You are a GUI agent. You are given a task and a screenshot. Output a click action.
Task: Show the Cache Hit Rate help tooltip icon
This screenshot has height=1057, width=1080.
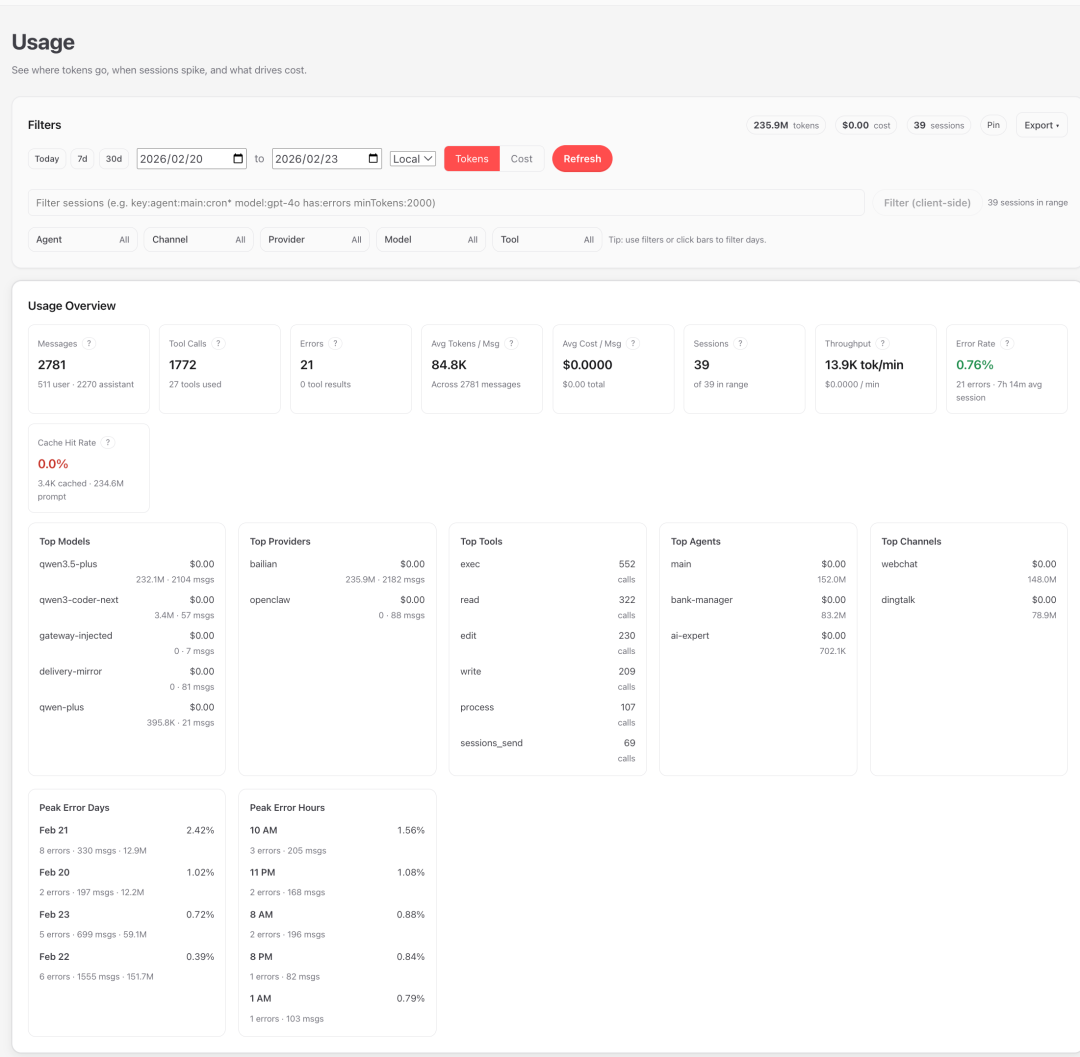[x=108, y=443]
